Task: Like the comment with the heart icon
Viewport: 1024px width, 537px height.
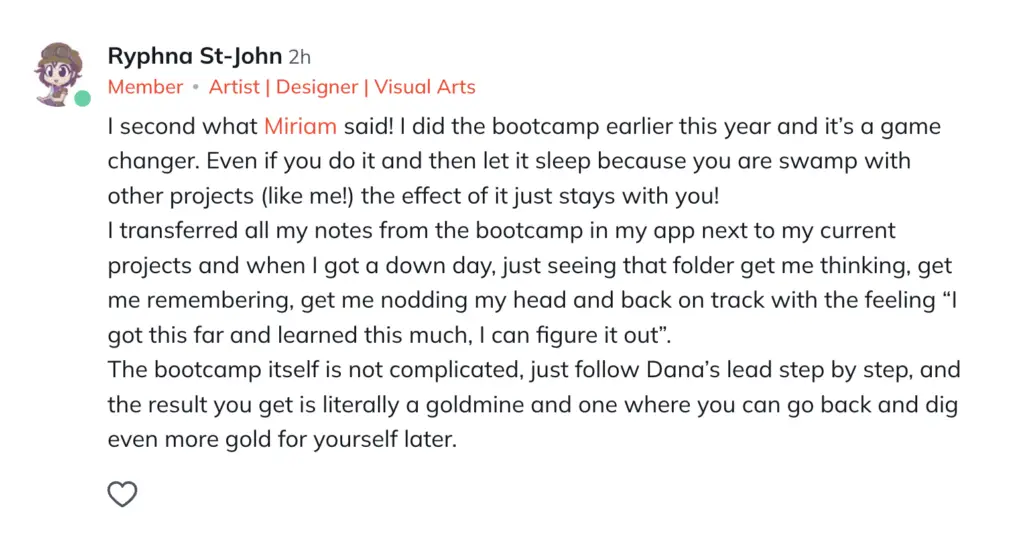Action: pos(122,494)
